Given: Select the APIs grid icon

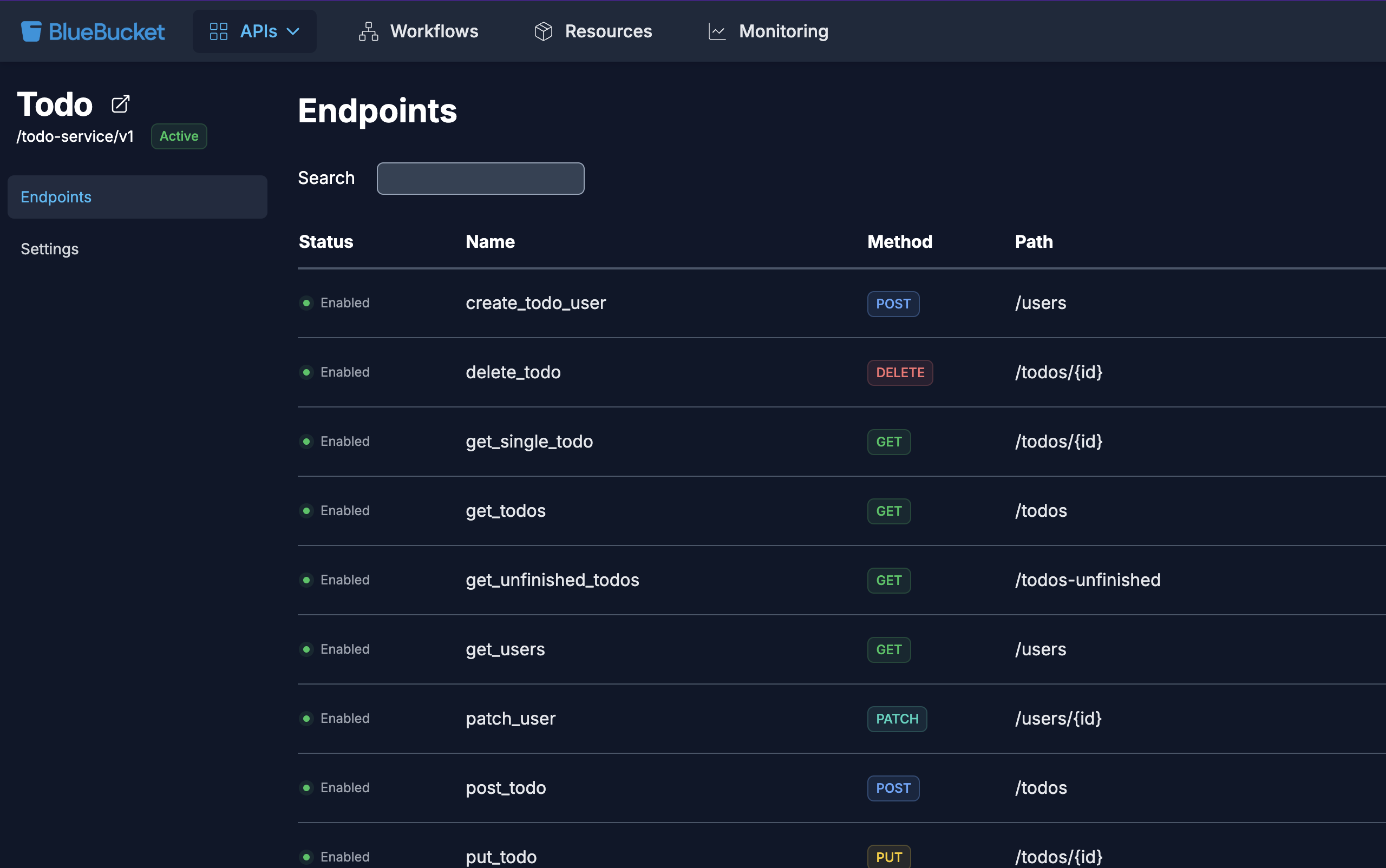Looking at the screenshot, I should pyautogui.click(x=218, y=31).
